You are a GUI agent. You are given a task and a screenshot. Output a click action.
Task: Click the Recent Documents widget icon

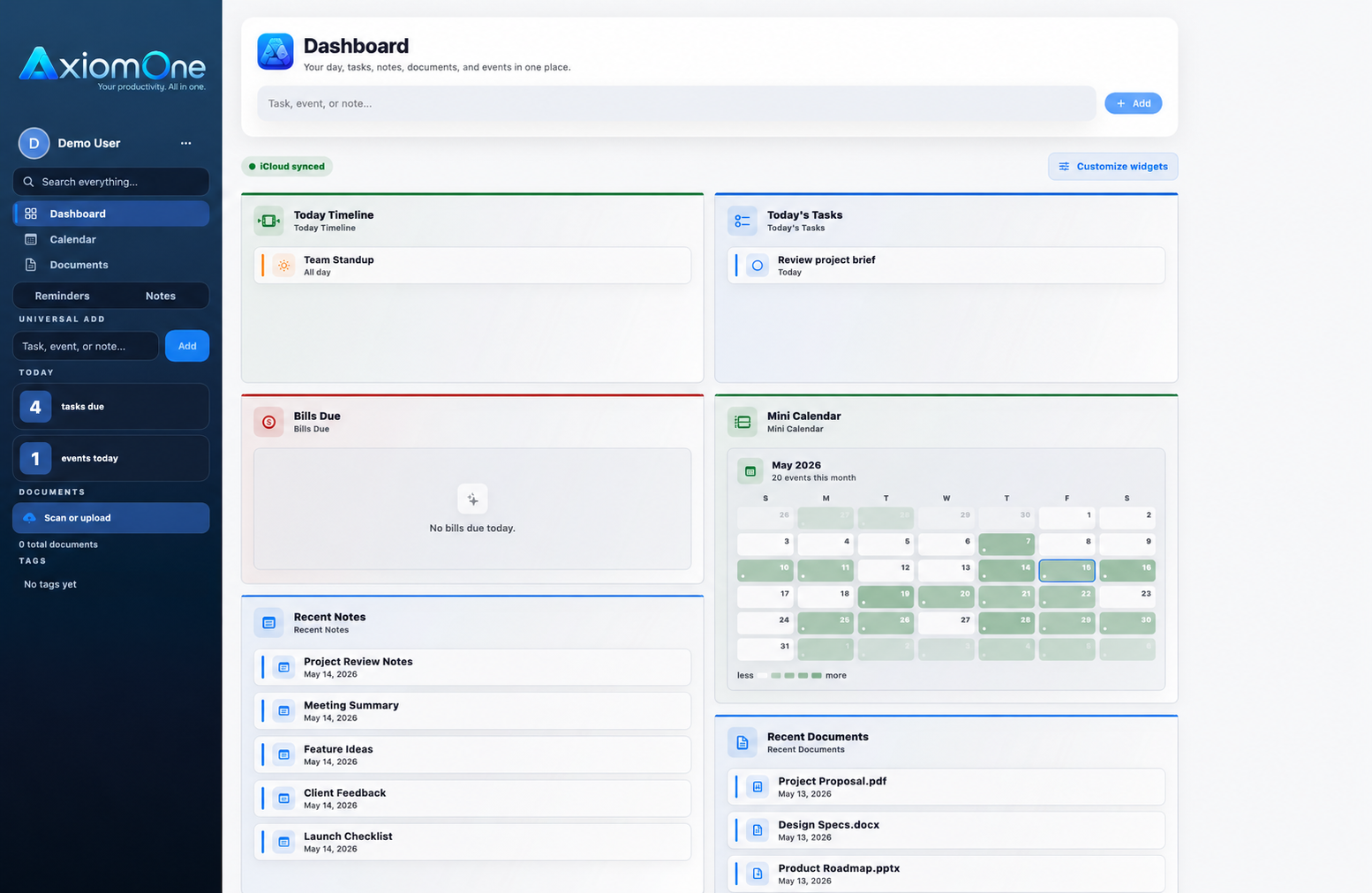[x=743, y=743]
